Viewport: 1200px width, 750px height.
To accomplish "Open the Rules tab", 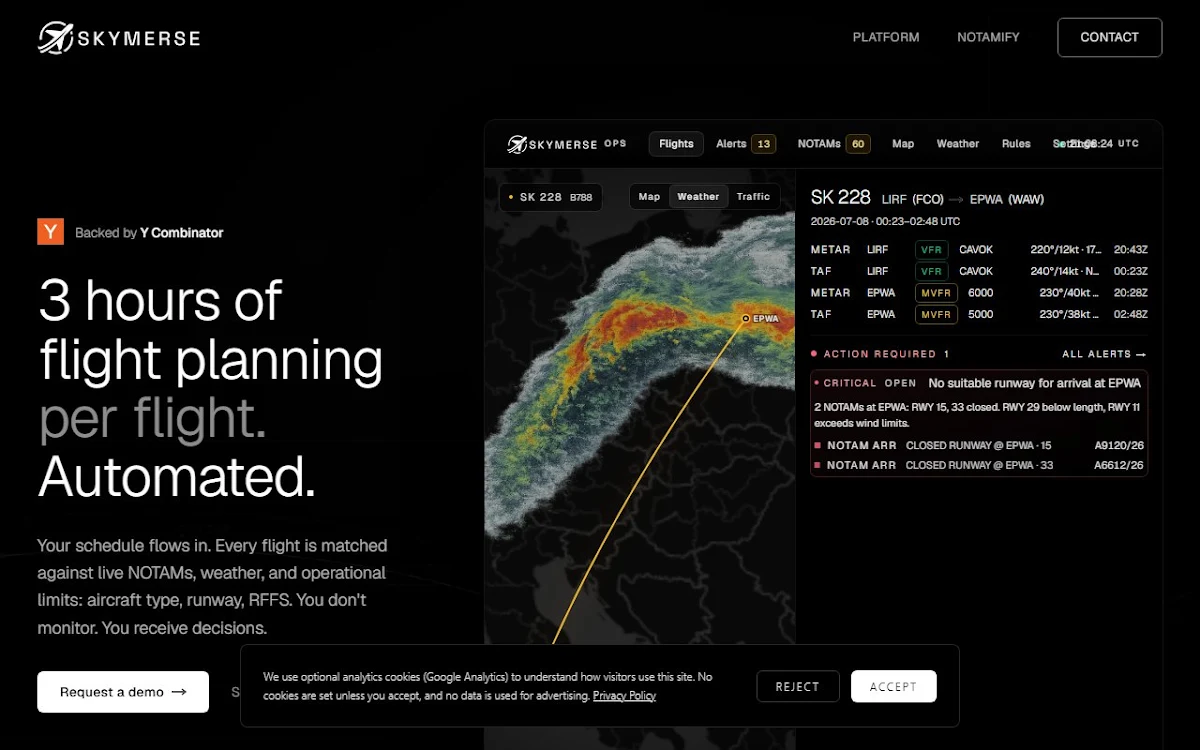I will pos(1016,144).
